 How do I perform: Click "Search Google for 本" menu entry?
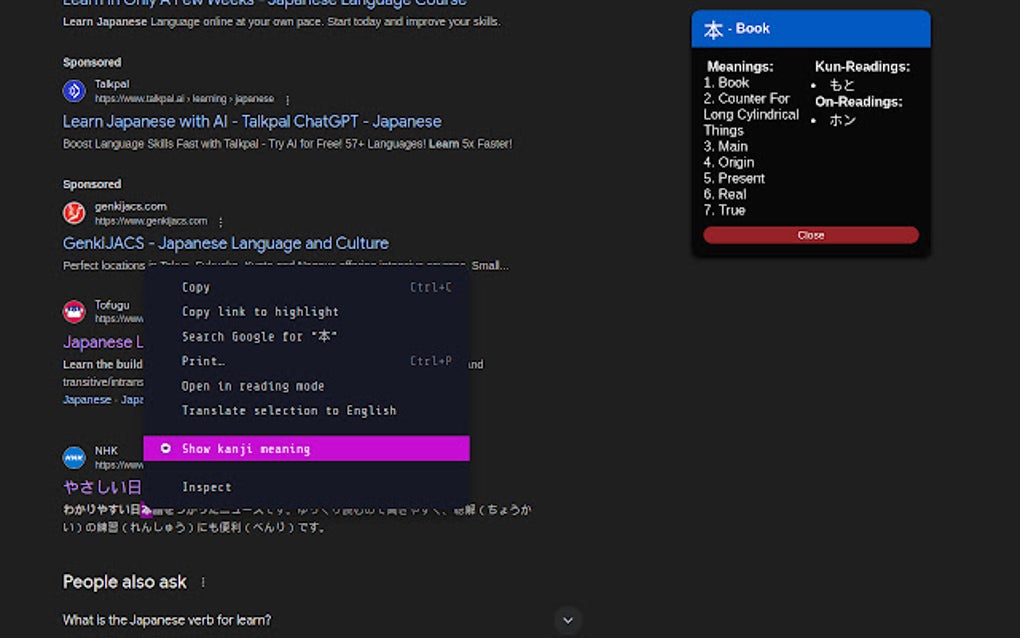click(262, 336)
